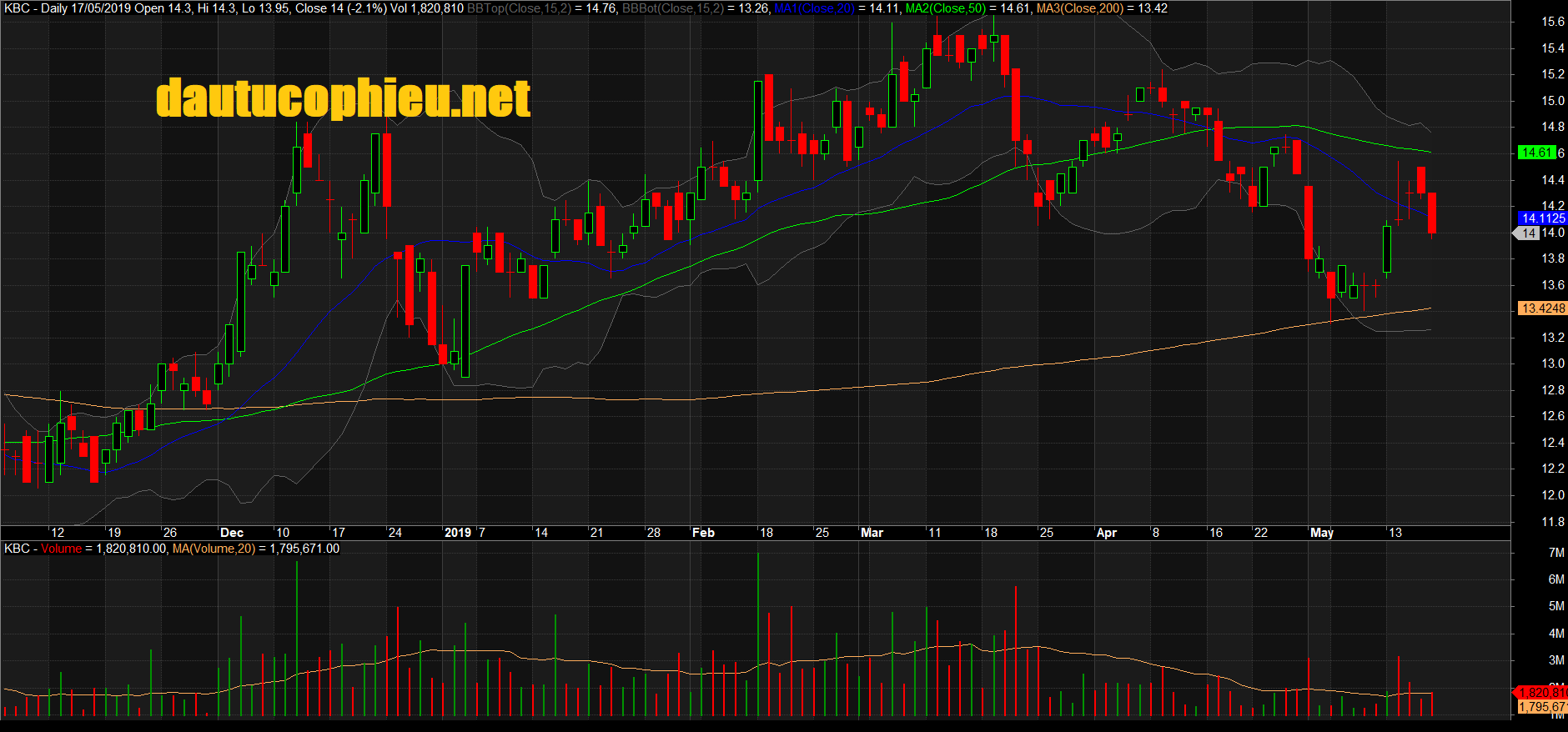The height and width of the screenshot is (732, 1568).
Task: Click the red 1,820,810 volume axis marker
Action: [x=1541, y=693]
